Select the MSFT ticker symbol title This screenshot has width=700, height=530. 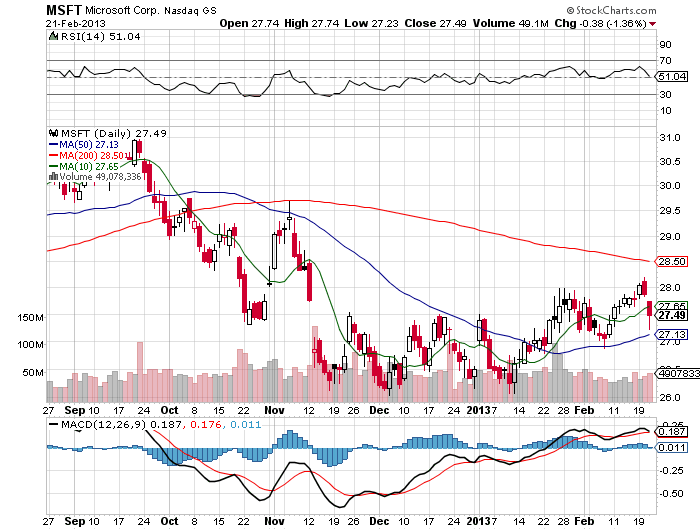(x=64, y=10)
